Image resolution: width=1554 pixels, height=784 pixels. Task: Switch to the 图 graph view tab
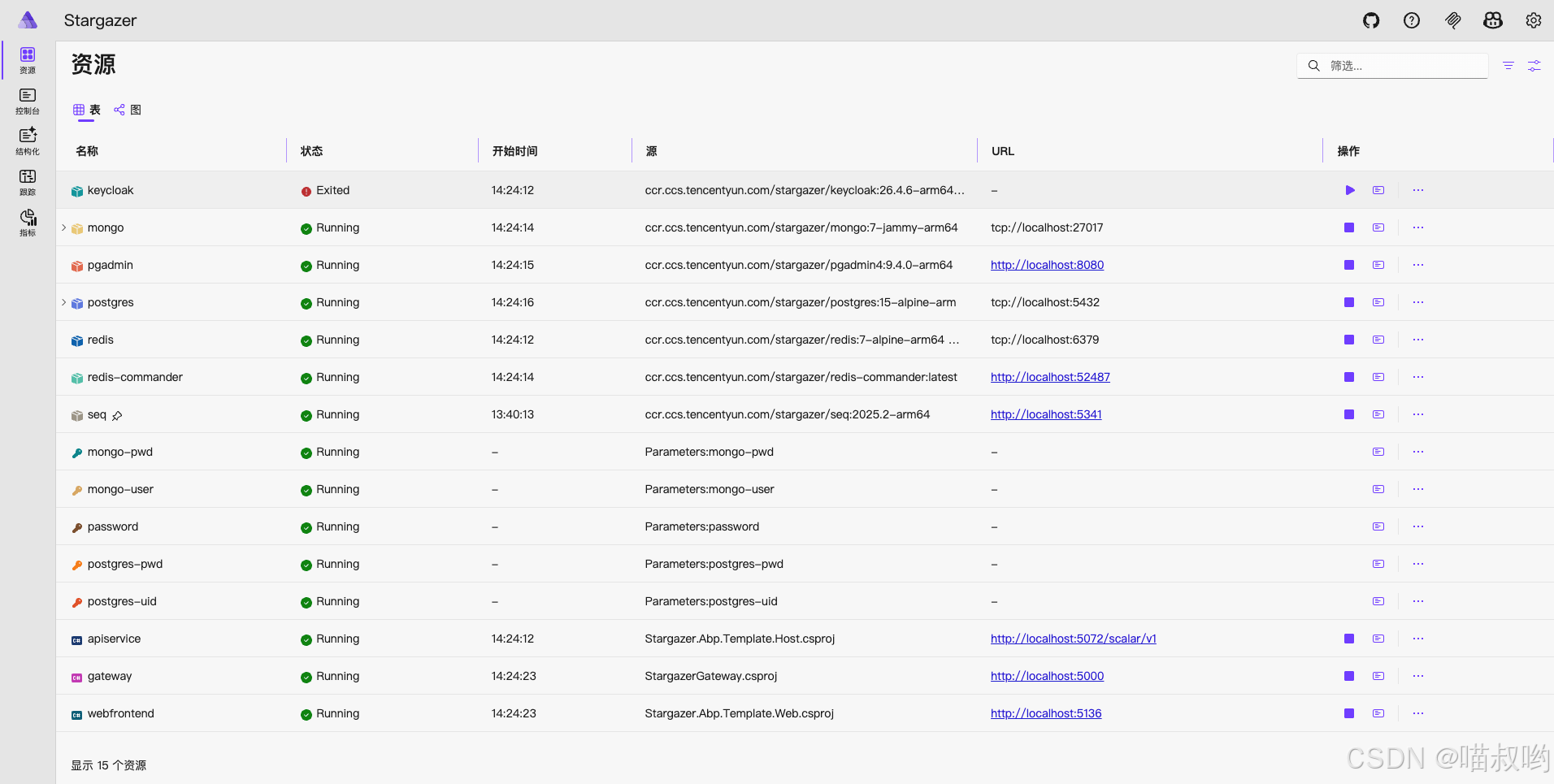point(128,110)
